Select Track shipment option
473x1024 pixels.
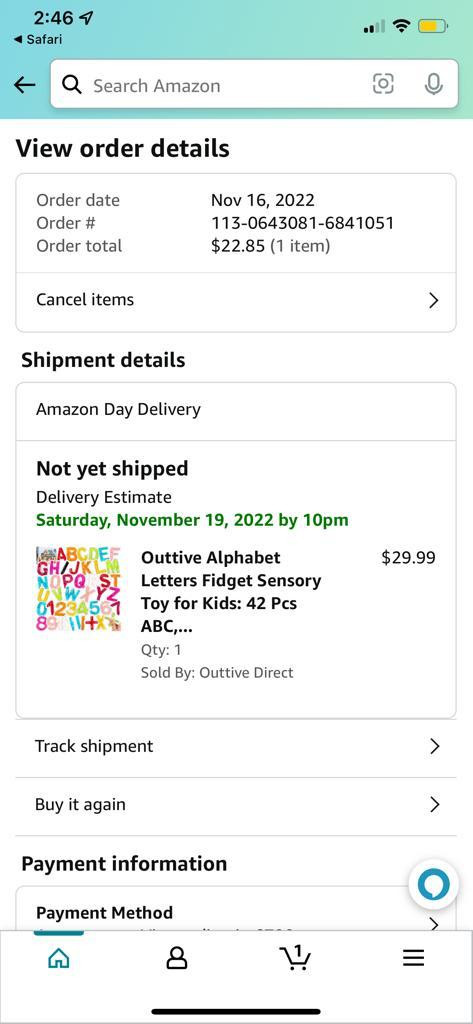tap(236, 746)
